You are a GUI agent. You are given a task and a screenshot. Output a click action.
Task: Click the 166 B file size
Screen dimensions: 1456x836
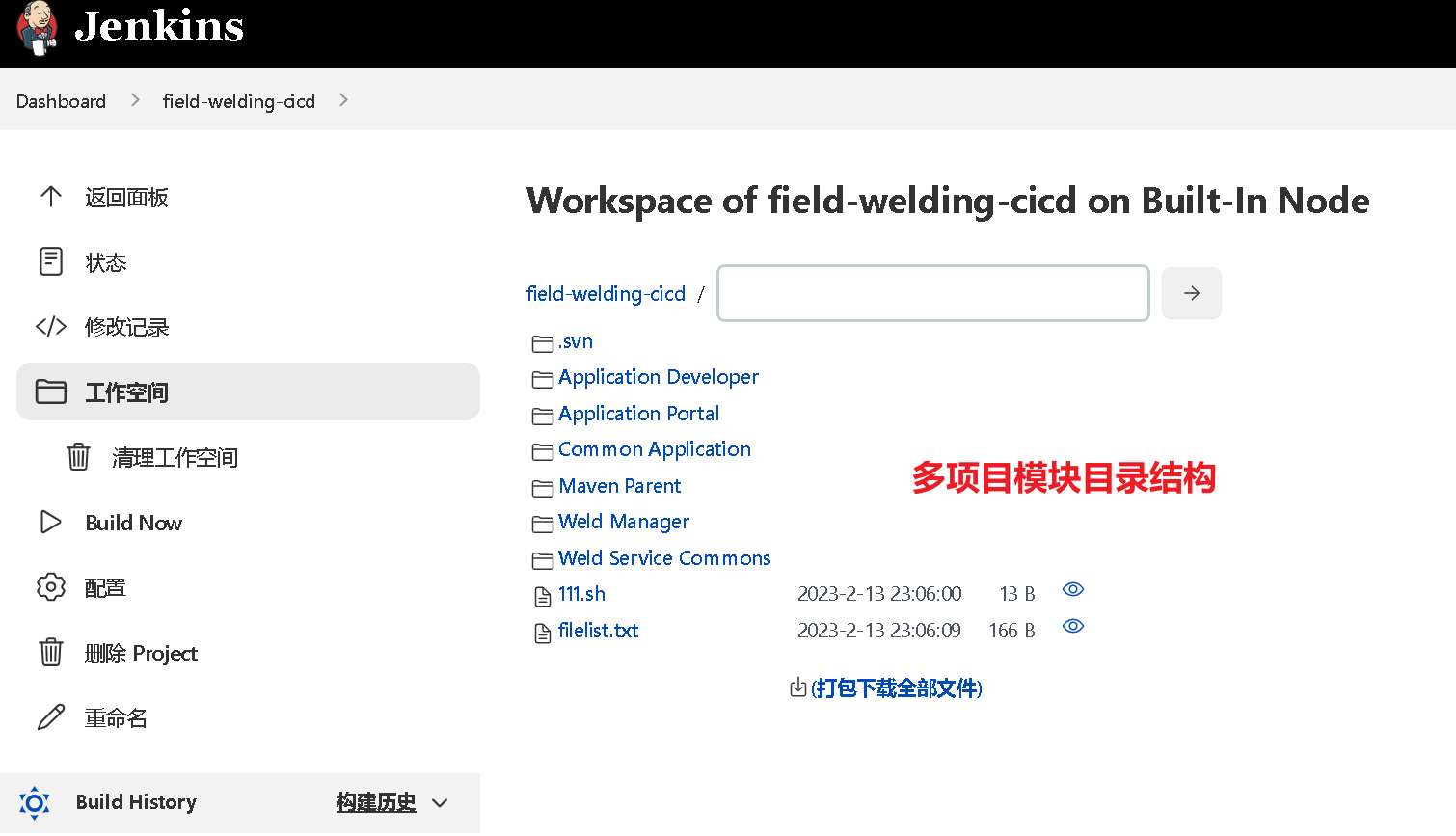tap(1011, 631)
